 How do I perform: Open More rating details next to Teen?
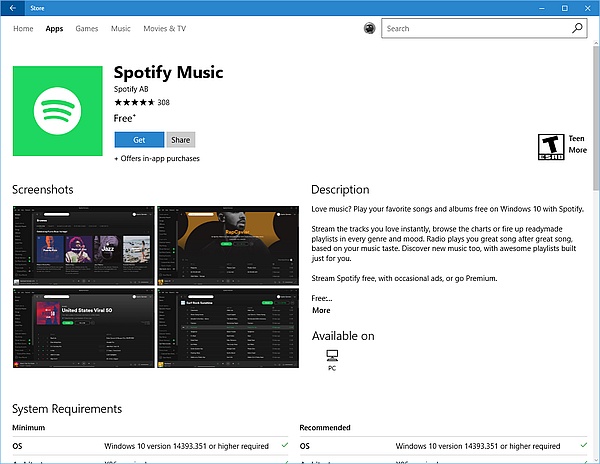(x=577, y=150)
